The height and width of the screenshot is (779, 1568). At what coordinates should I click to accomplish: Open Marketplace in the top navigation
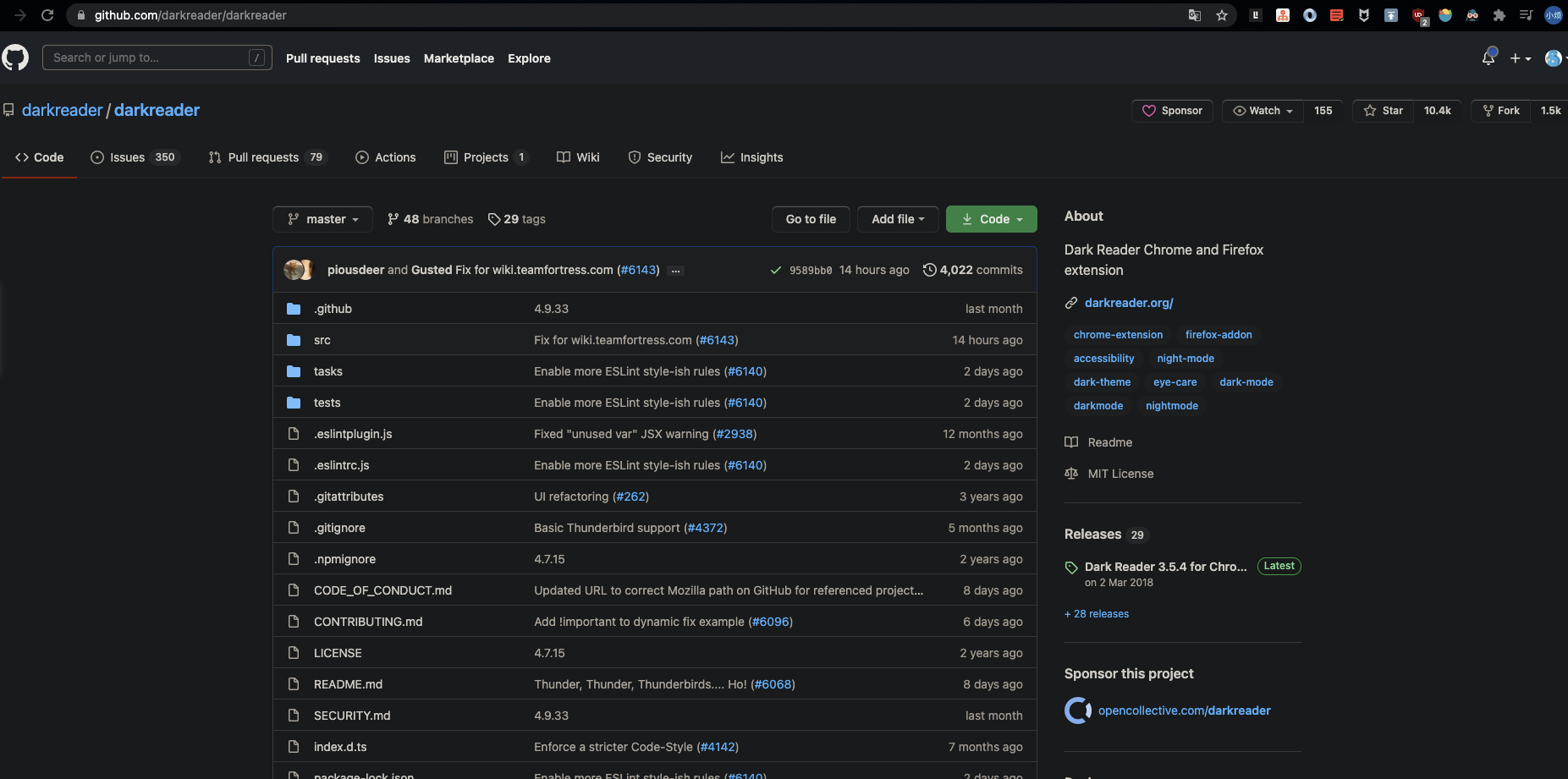click(459, 58)
